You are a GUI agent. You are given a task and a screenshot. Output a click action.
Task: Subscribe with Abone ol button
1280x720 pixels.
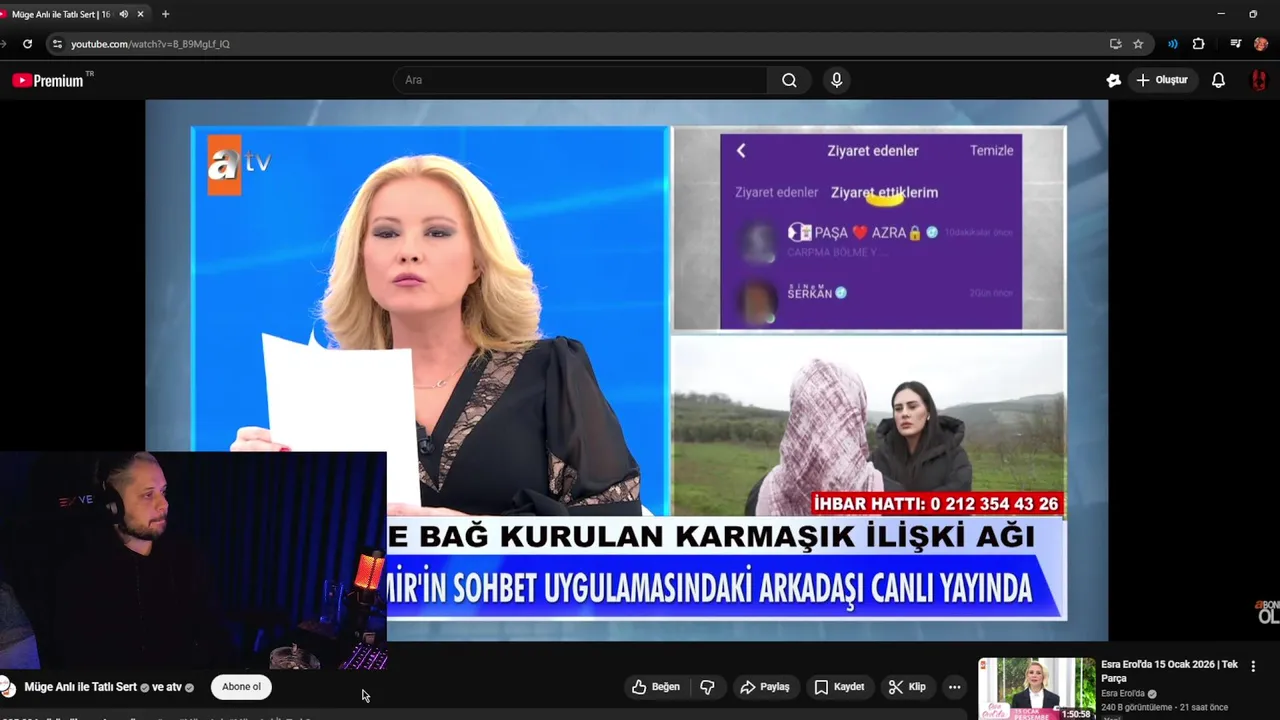[x=241, y=687]
